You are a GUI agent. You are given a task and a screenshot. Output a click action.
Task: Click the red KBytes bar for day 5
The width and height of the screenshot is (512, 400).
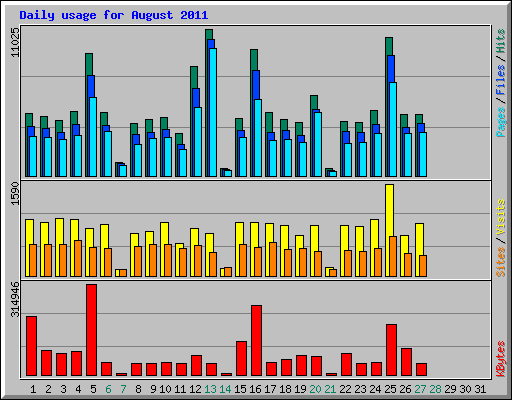(x=92, y=330)
